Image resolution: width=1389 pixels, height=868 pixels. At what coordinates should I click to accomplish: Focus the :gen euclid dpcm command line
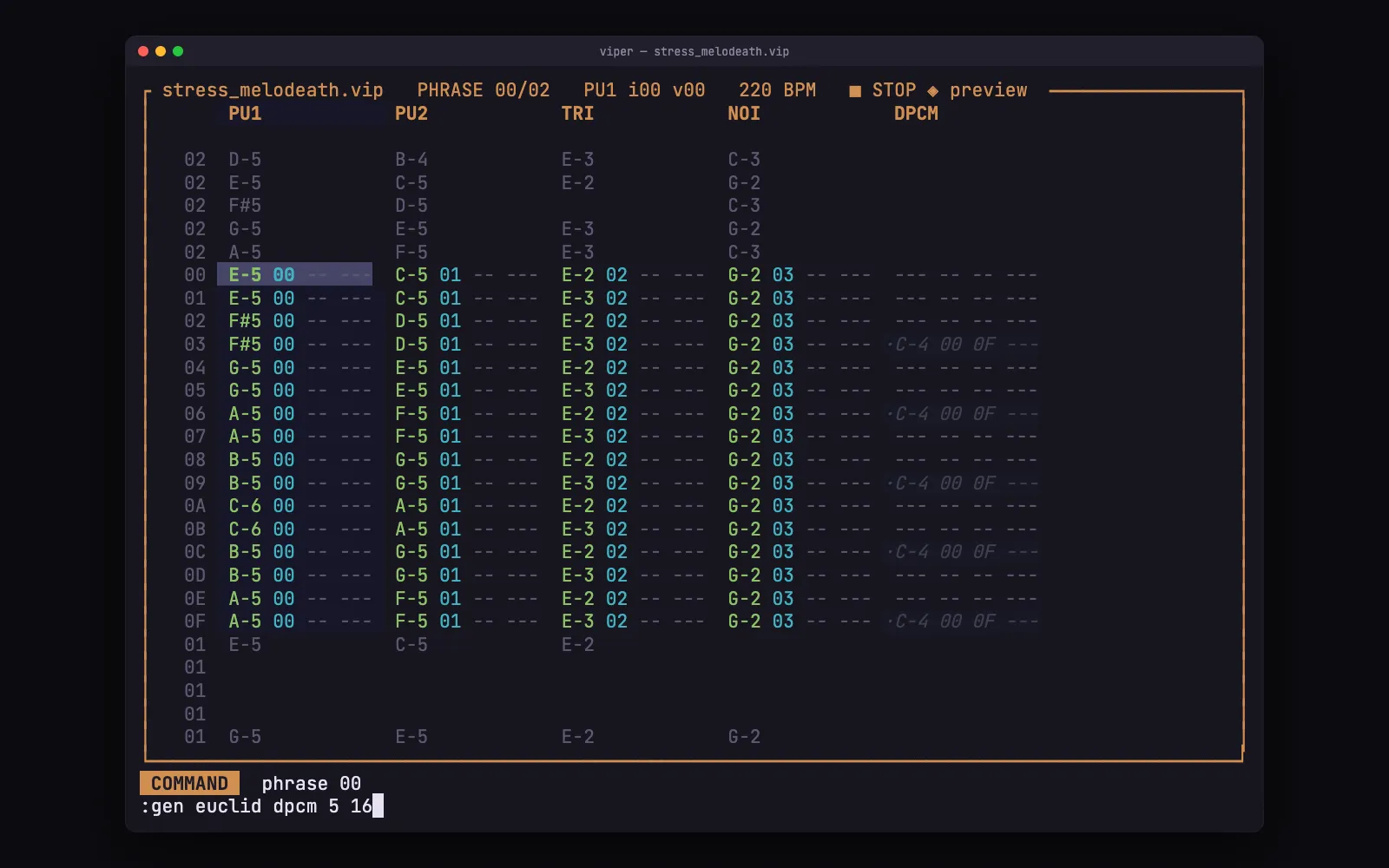[261, 806]
